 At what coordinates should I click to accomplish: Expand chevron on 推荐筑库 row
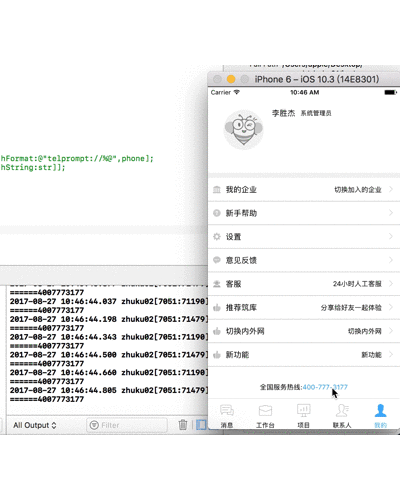point(391,307)
